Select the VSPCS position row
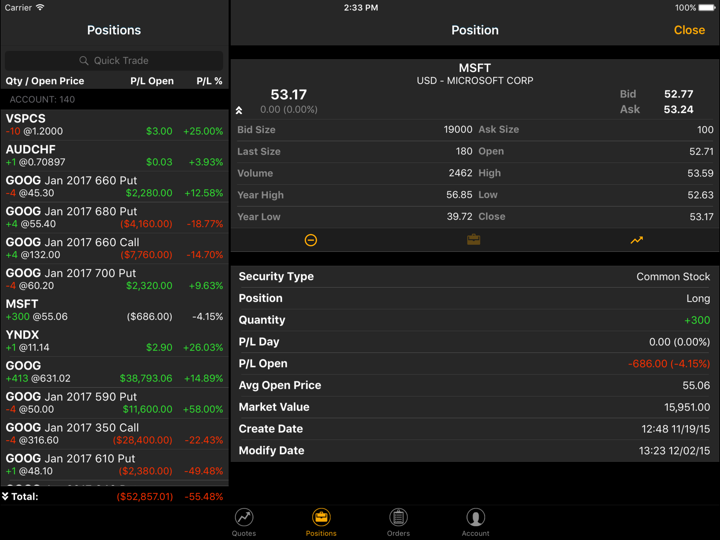This screenshot has height=540, width=720. (114, 125)
